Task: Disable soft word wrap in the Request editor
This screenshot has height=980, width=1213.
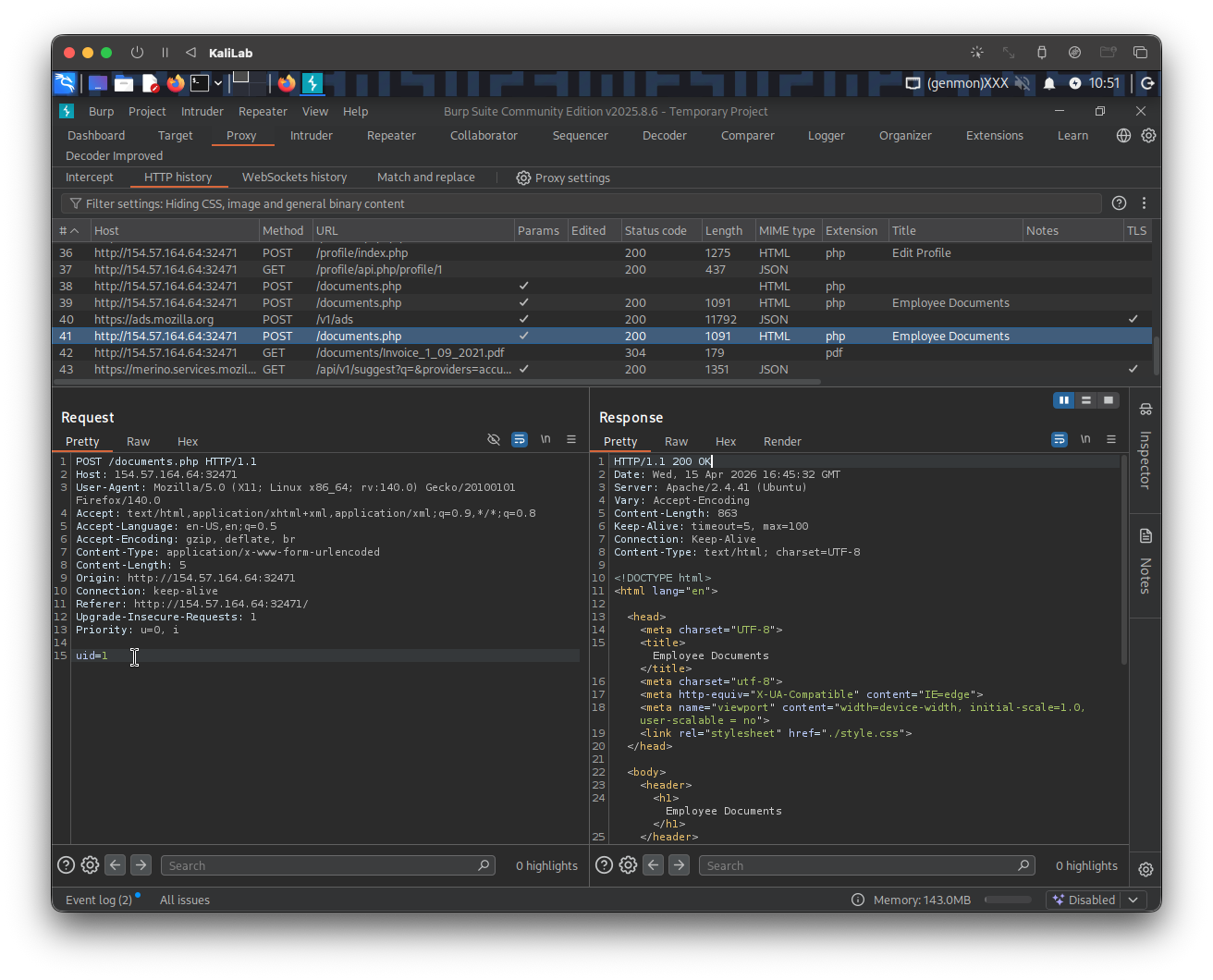Action: tap(520, 439)
